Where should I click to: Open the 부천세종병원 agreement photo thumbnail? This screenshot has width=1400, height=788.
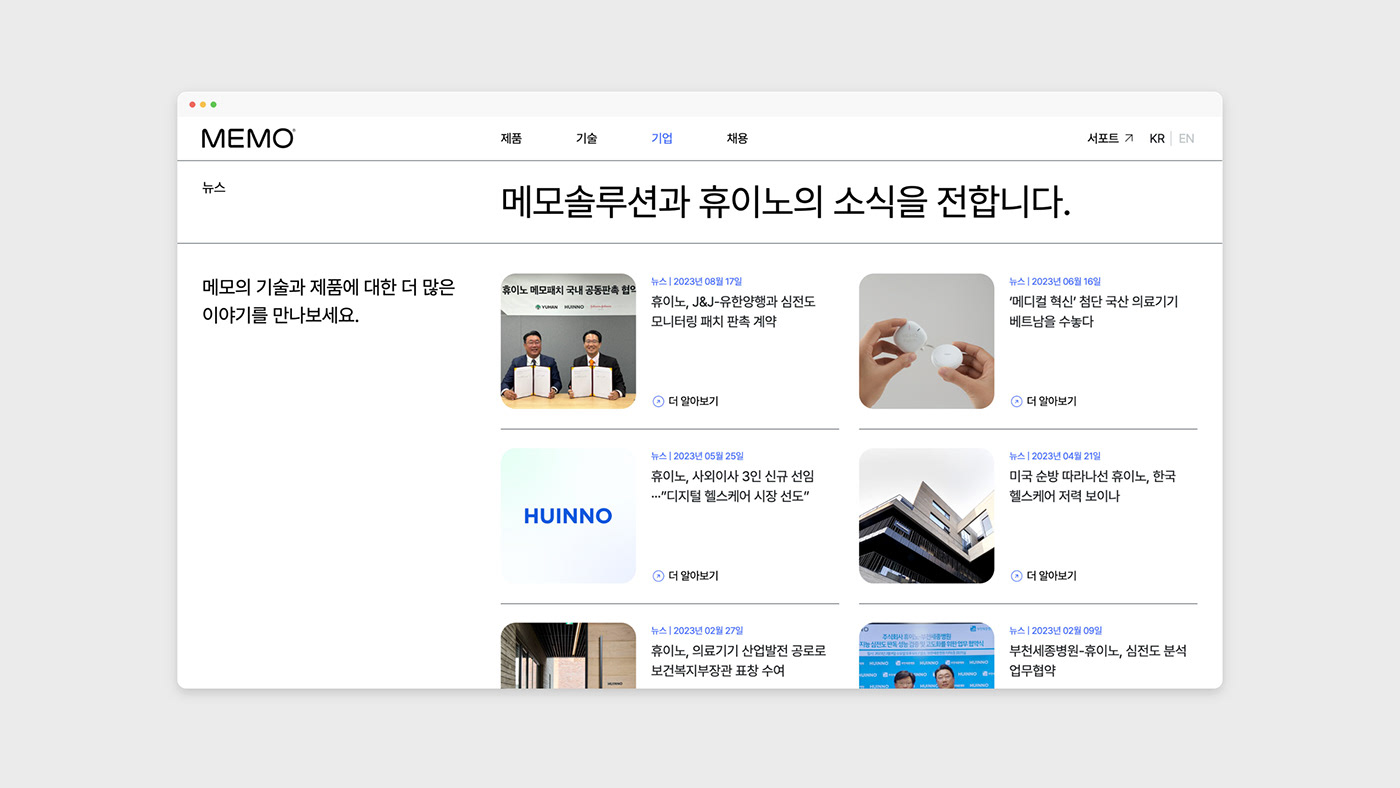point(926,655)
